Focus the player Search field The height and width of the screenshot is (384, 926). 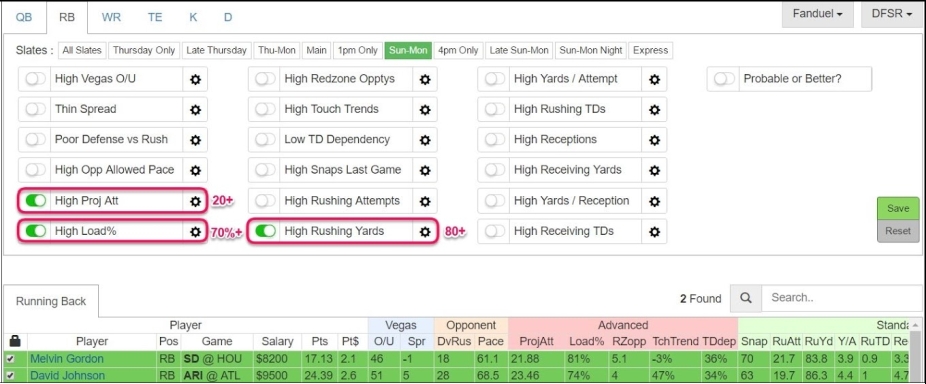[841, 298]
